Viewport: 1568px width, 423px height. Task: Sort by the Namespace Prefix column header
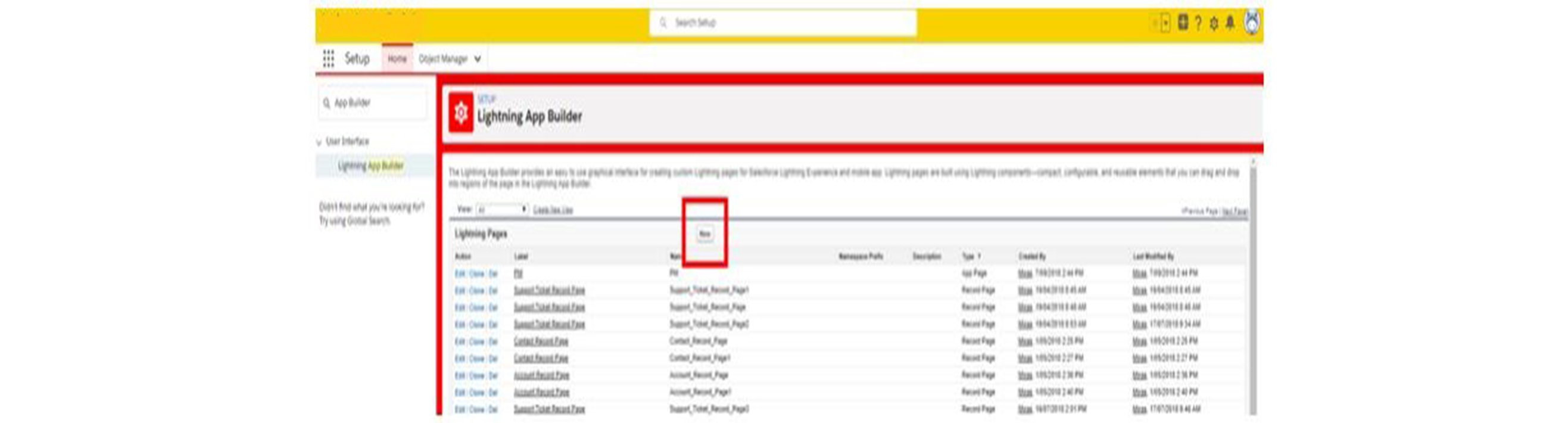[x=860, y=256]
